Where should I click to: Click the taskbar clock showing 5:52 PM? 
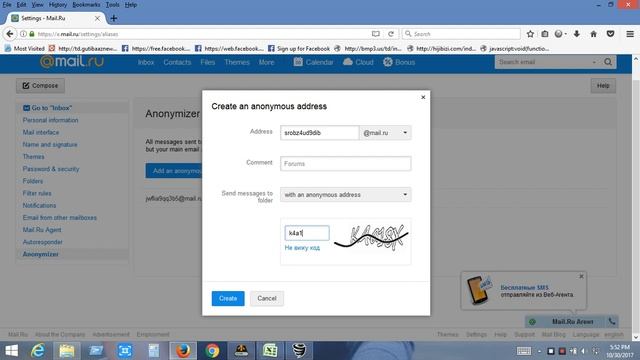619,351
